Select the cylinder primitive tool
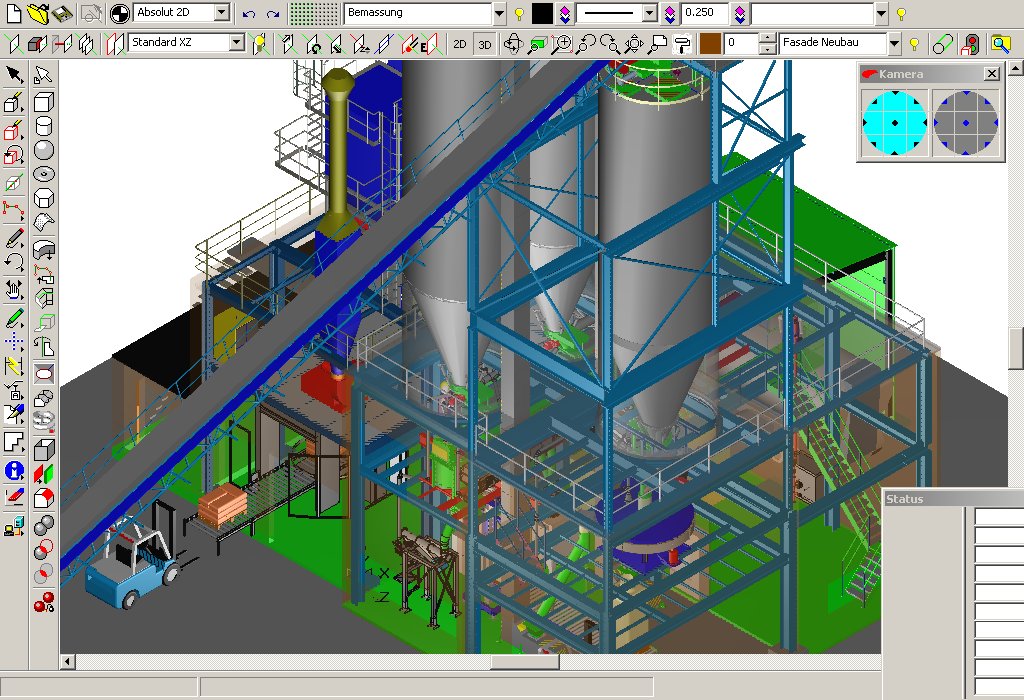The height and width of the screenshot is (700, 1024). tap(44, 126)
